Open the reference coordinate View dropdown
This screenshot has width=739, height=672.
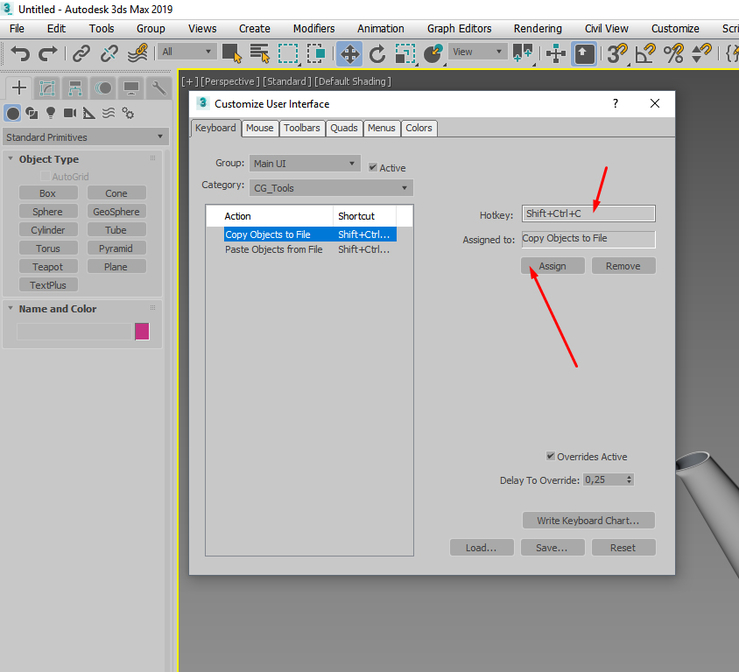pos(477,51)
